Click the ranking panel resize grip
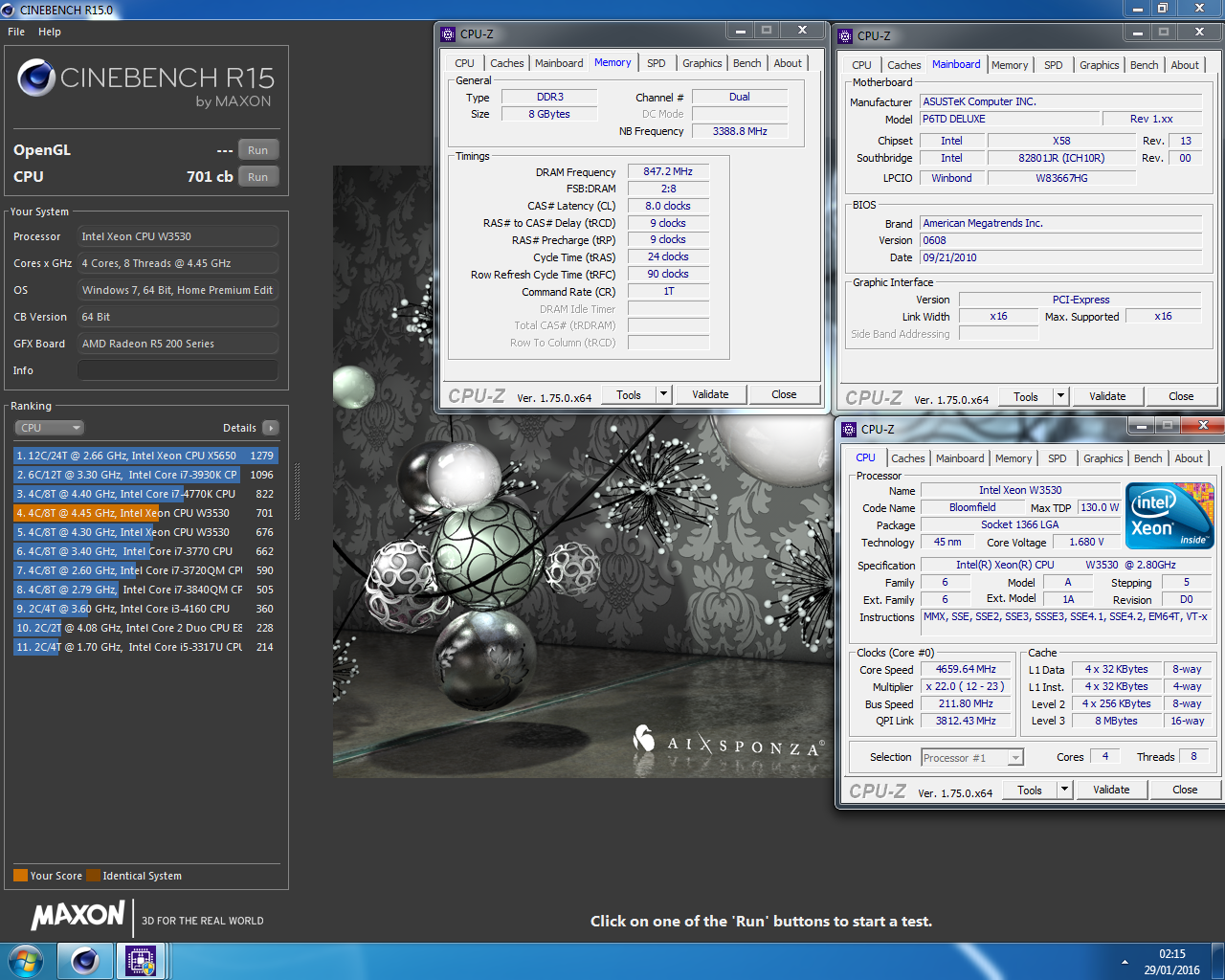This screenshot has height=980, width=1225. (x=297, y=492)
